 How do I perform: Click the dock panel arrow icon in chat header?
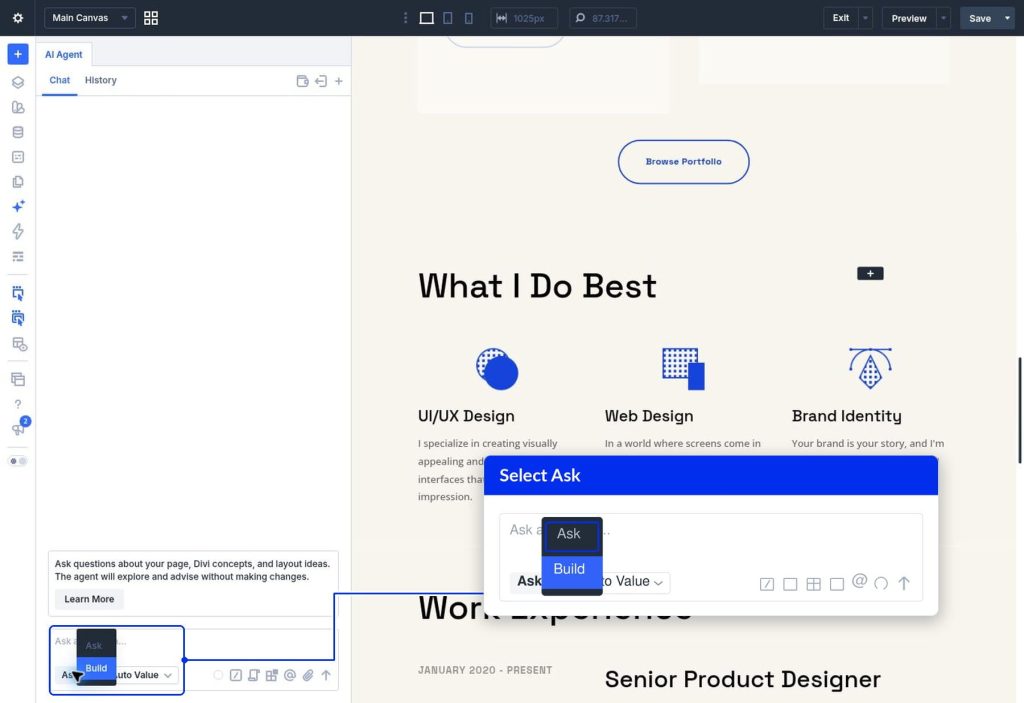[321, 81]
